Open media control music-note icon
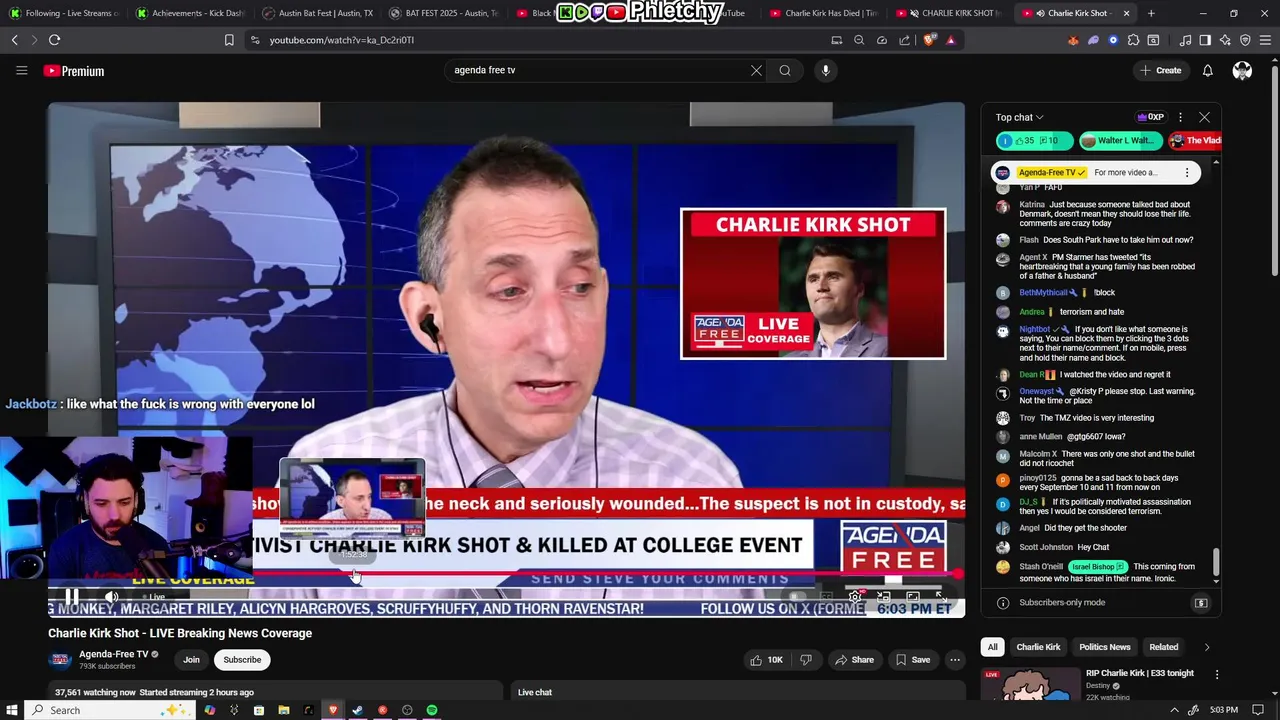Screen dimensions: 1280x720 click(1185, 40)
